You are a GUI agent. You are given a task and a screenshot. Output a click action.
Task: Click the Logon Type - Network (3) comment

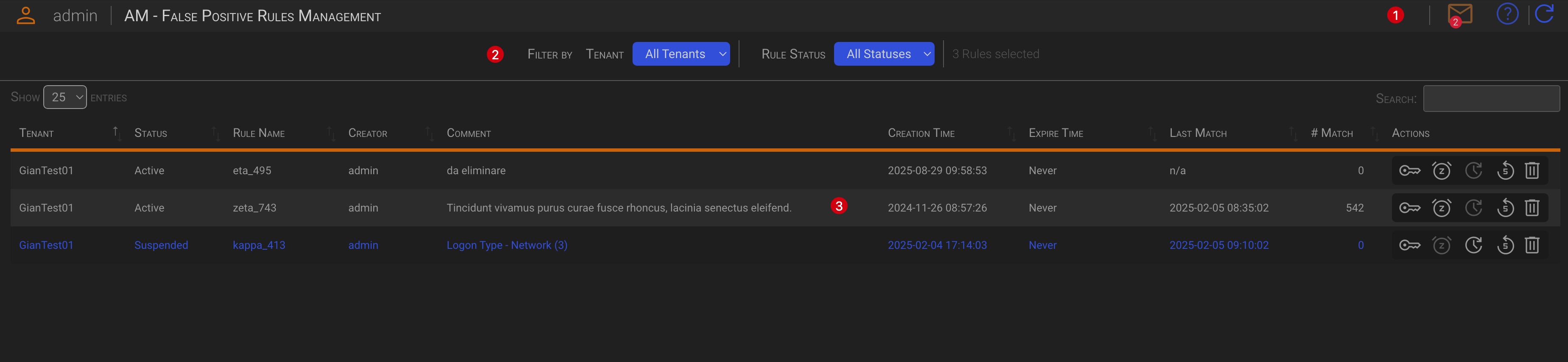507,245
